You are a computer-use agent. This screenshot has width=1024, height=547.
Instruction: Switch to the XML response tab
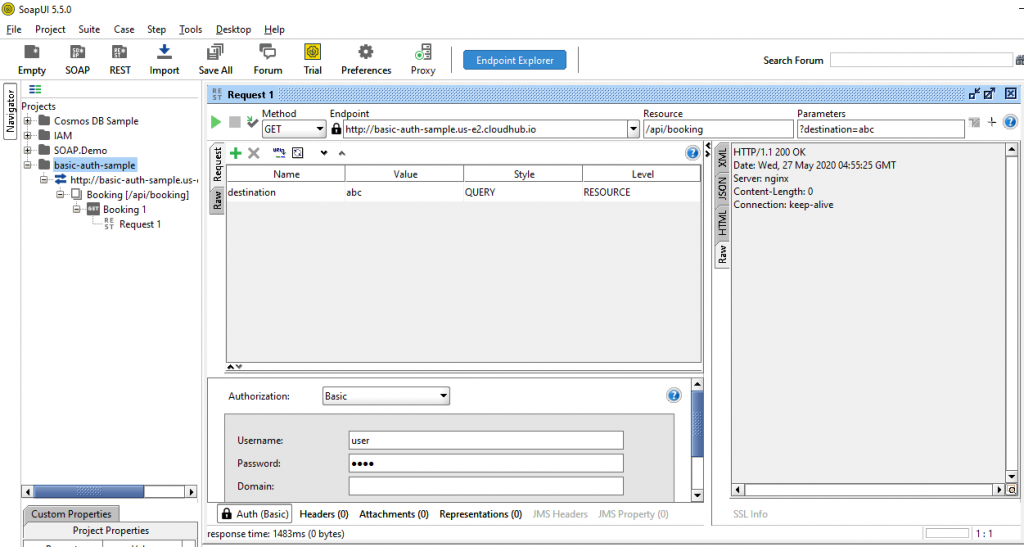pos(722,157)
